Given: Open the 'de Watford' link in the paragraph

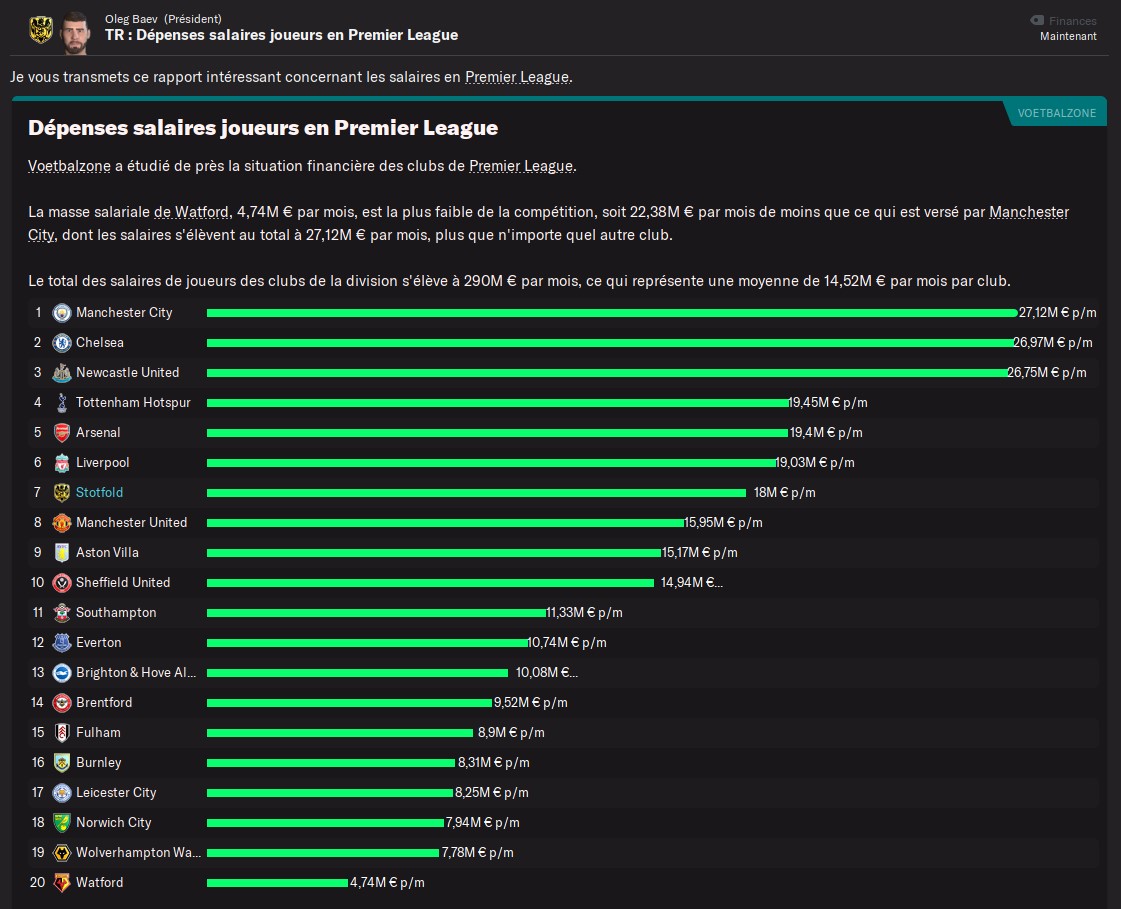Looking at the screenshot, I should [192, 212].
